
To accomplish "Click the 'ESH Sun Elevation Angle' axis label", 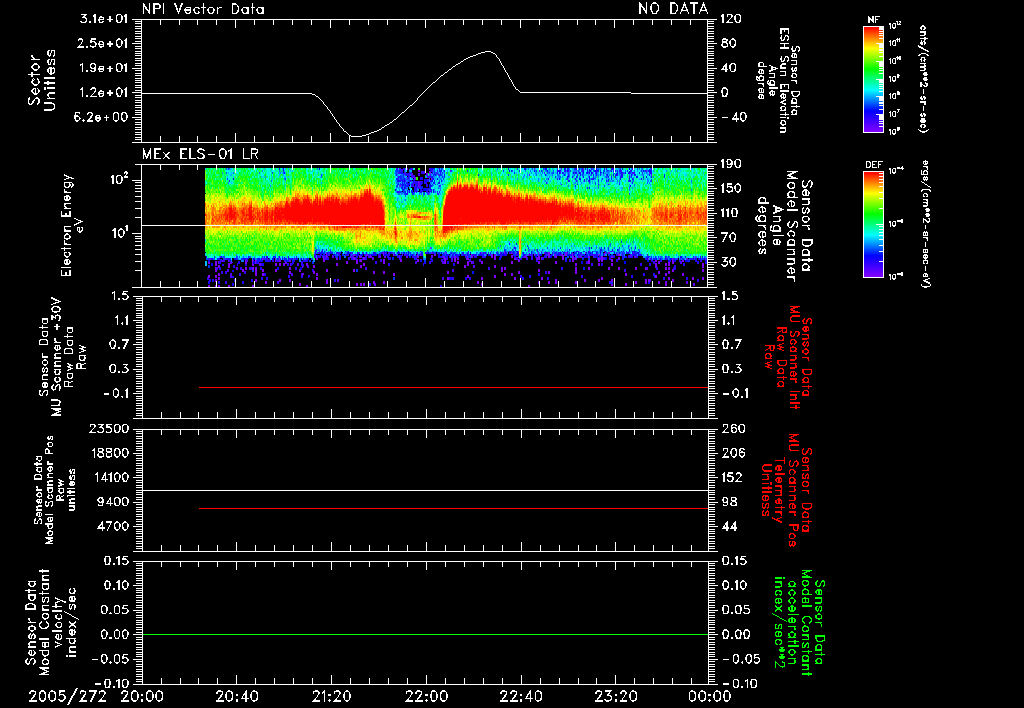I will [778, 80].
